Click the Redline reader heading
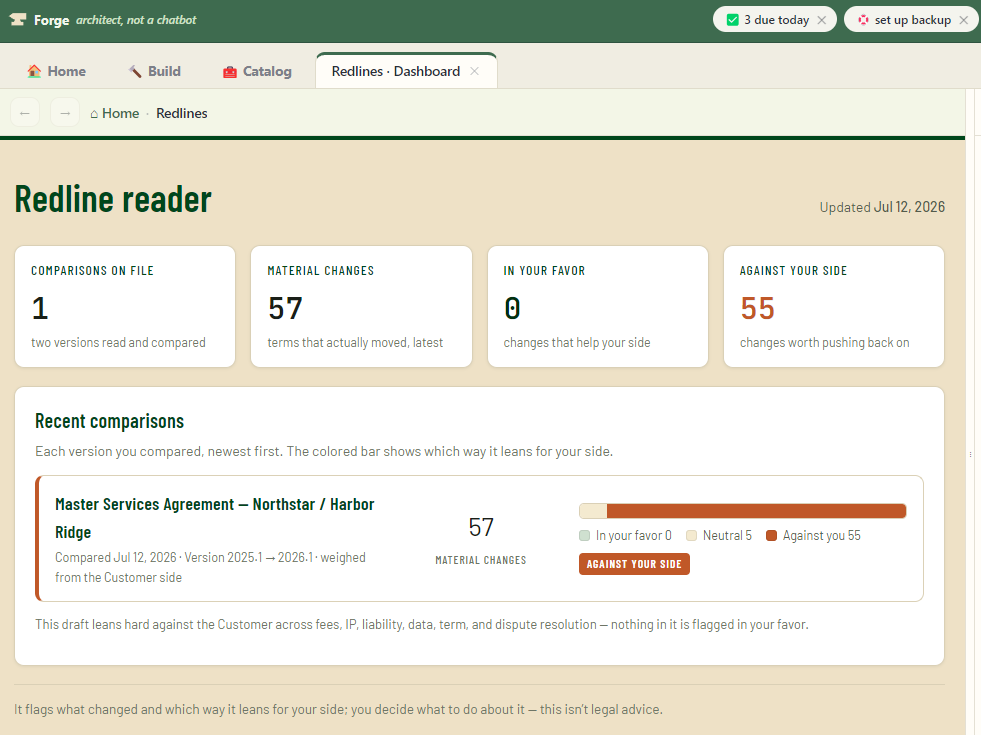Viewport: 981px width, 735px height. [x=113, y=199]
